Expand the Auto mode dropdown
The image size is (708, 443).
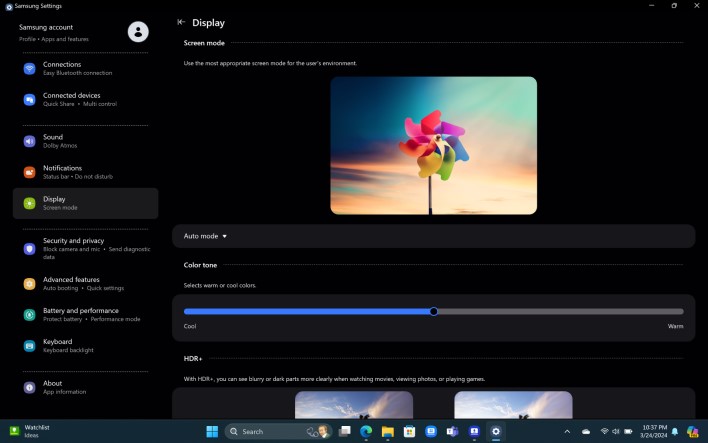pyautogui.click(x=206, y=236)
